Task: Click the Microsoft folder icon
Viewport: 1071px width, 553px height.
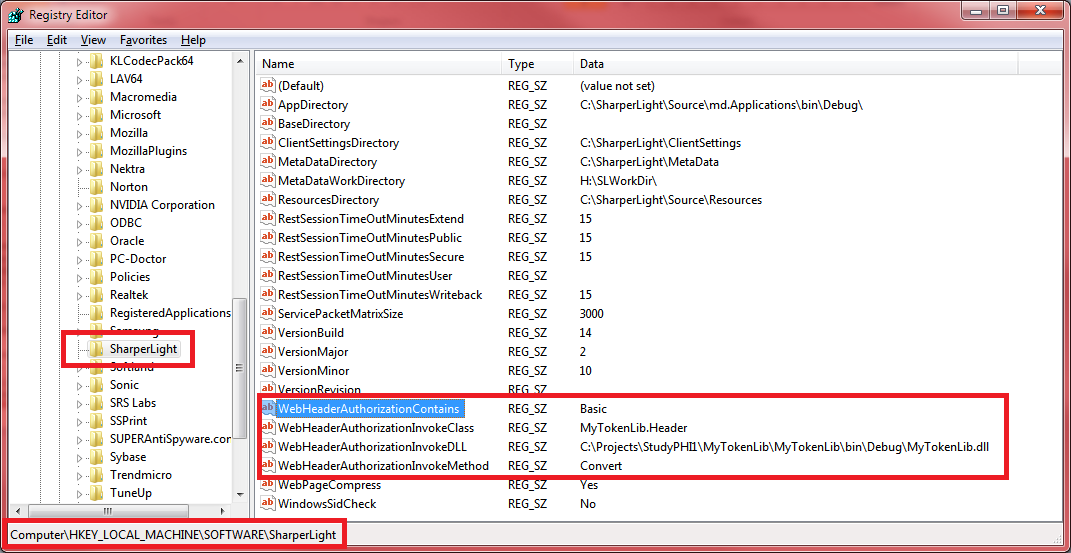Action: 97,115
